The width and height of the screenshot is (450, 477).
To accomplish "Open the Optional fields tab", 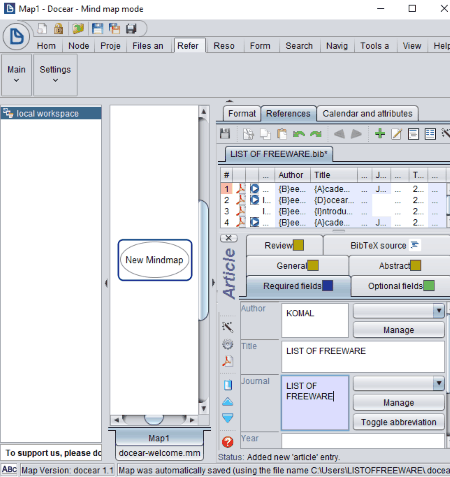I will 401,286.
